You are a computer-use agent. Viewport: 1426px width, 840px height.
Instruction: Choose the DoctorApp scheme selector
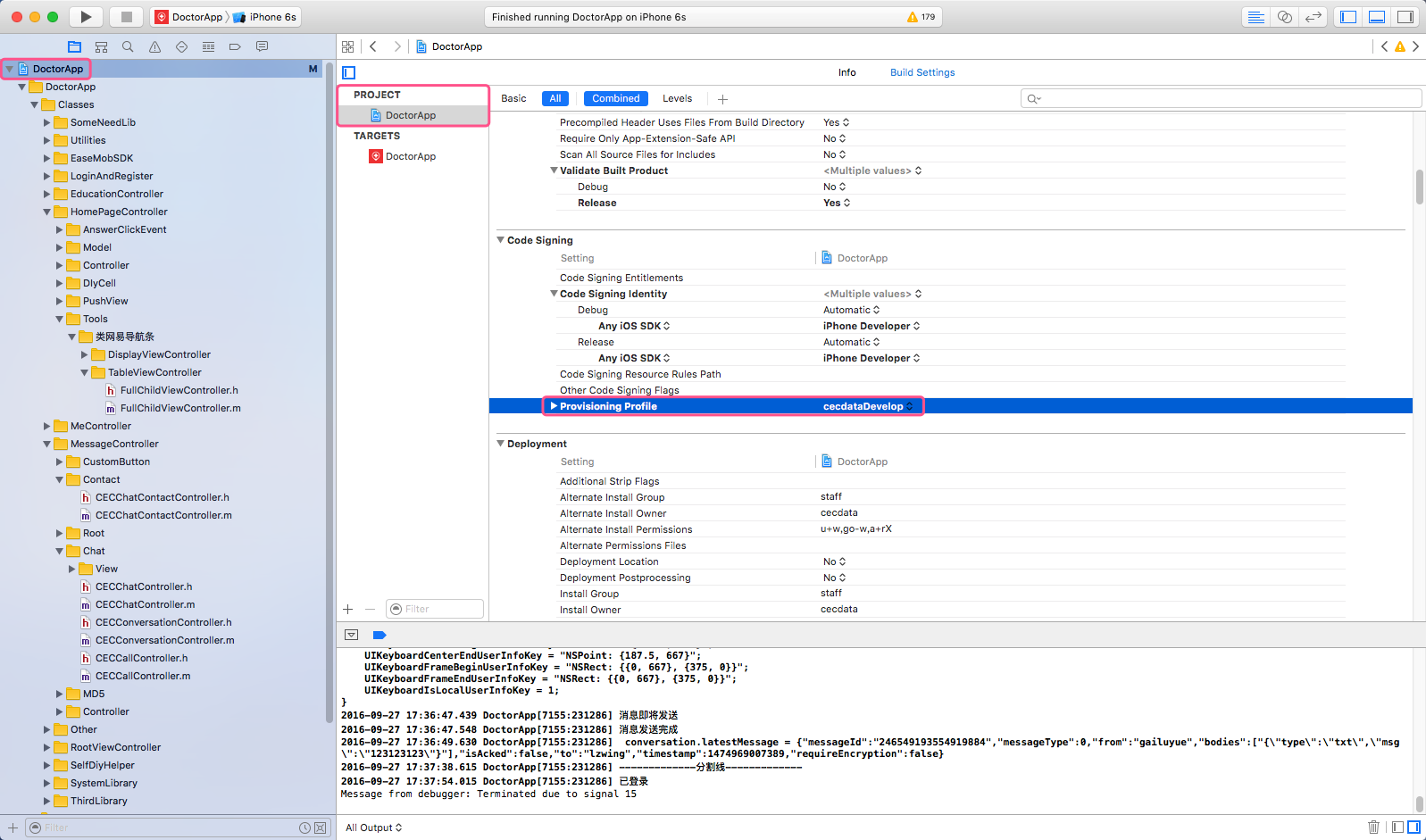(x=189, y=17)
